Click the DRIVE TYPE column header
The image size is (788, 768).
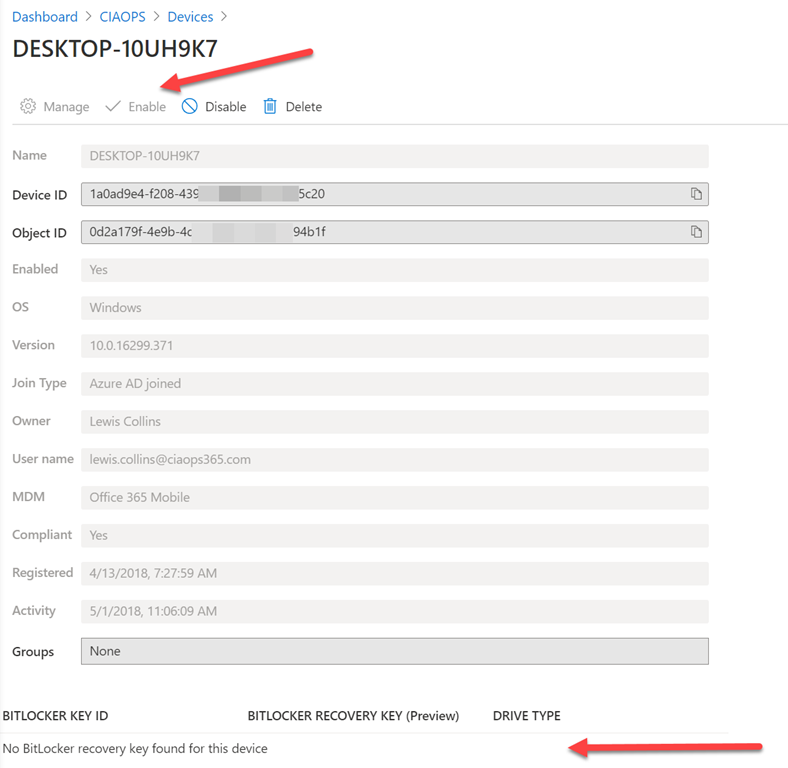[x=526, y=716]
